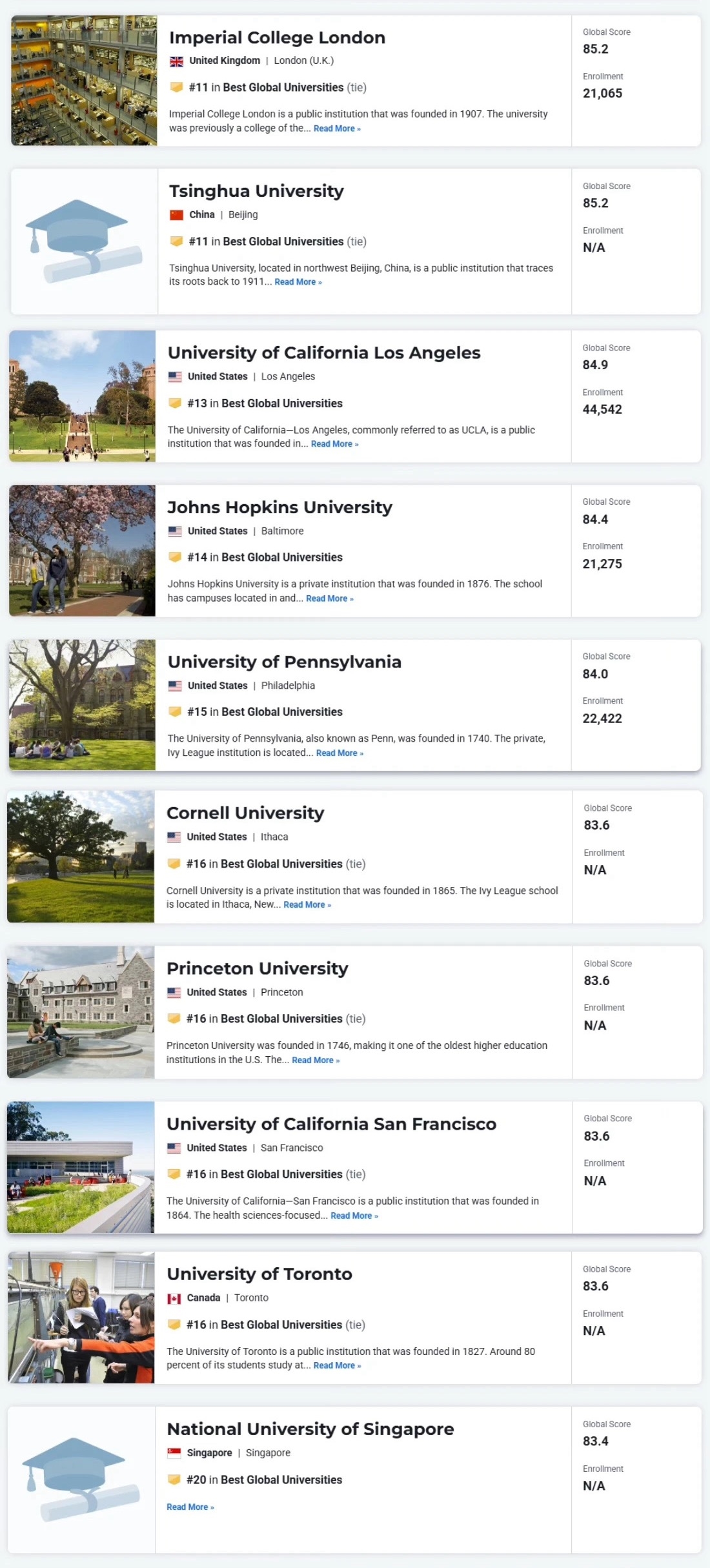Click the ranking badge icon beside #13
Screen dimensions: 710x1568
click(x=174, y=403)
